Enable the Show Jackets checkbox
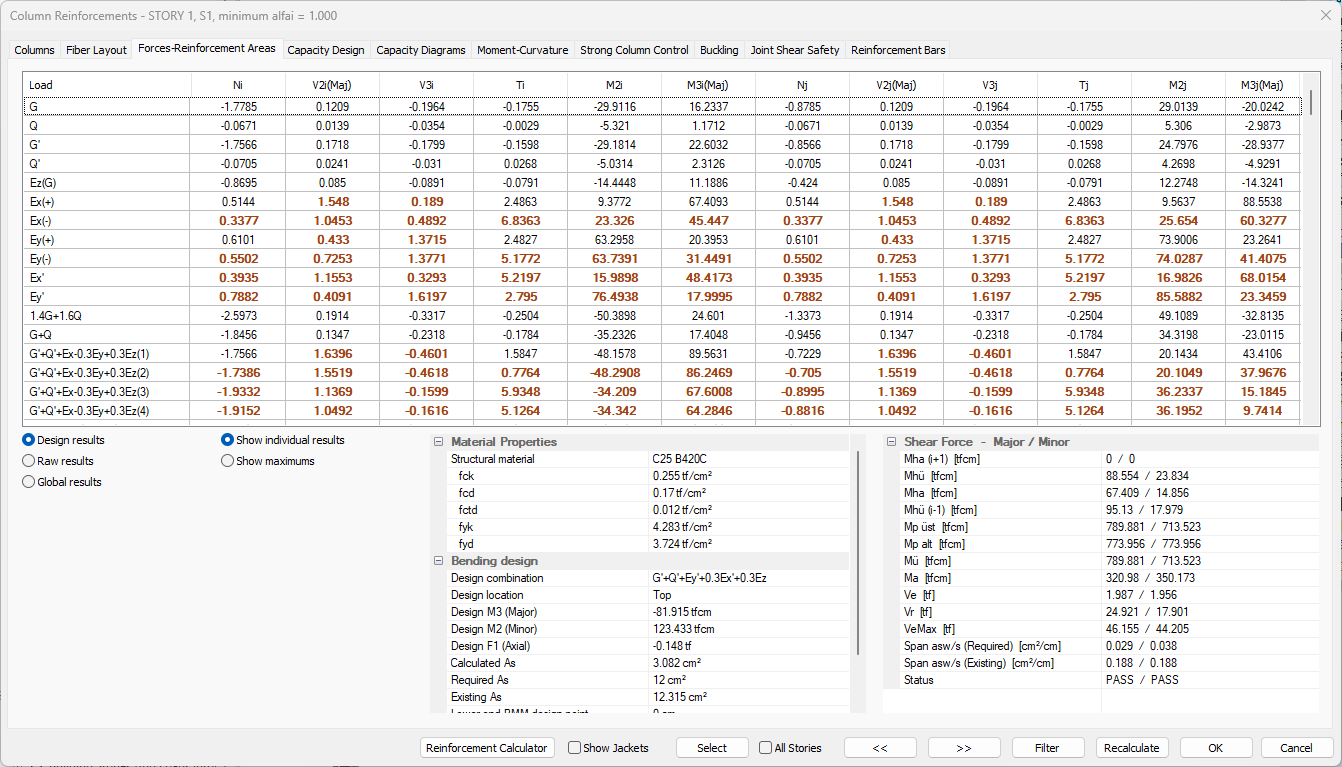1342x767 pixels. tap(575, 748)
